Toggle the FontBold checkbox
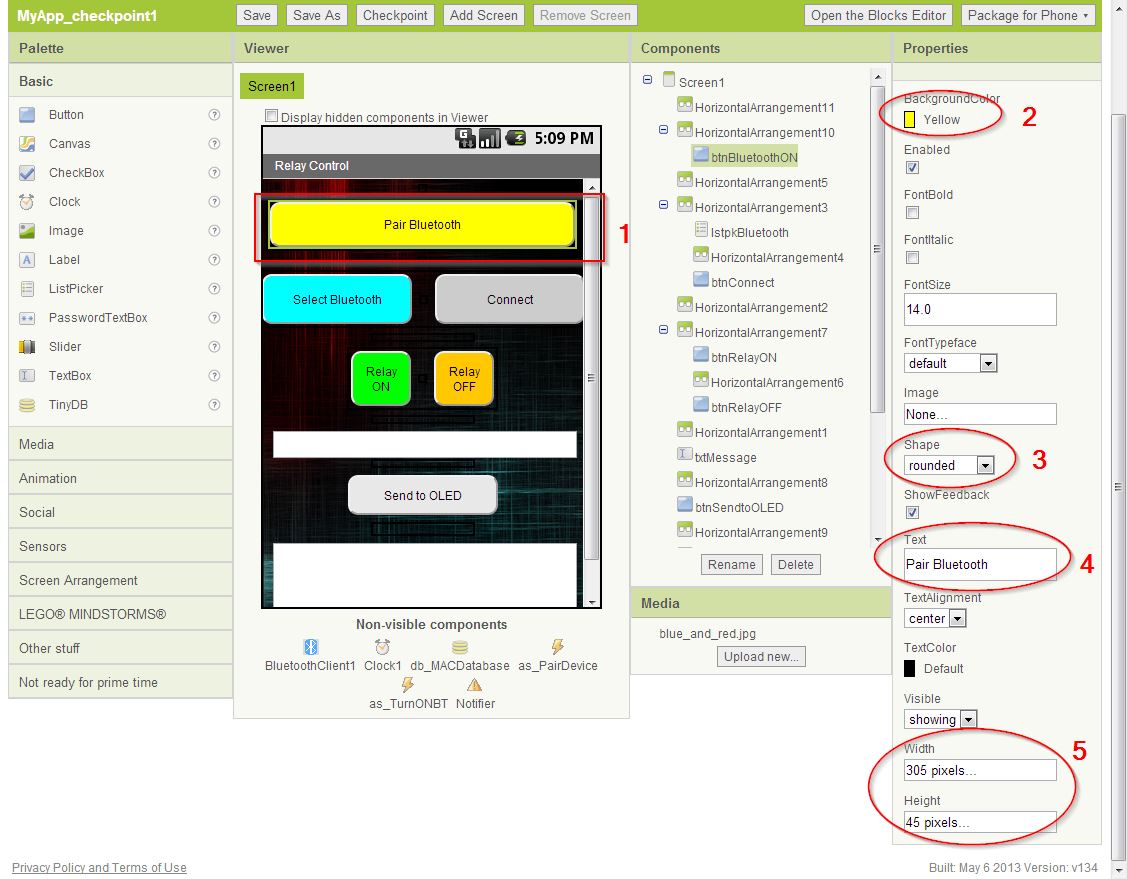The image size is (1127, 879). coord(912,213)
